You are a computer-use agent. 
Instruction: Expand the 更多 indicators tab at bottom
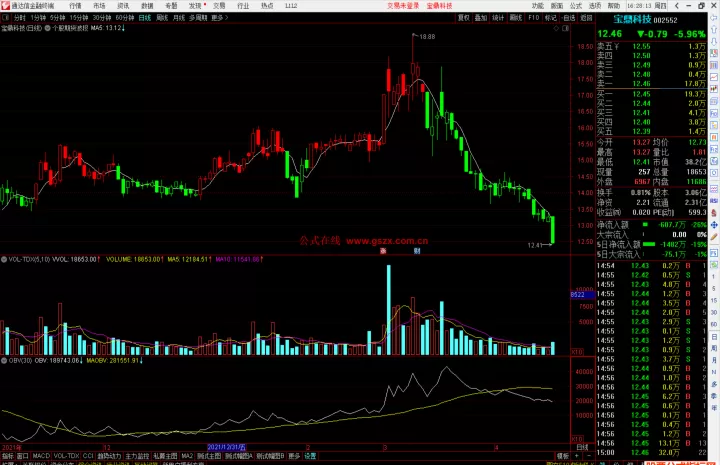294,456
